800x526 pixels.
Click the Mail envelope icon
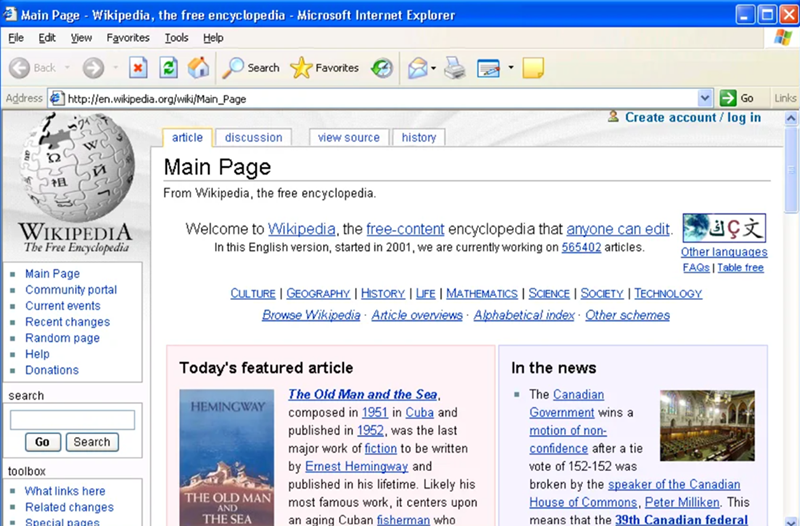(x=417, y=68)
